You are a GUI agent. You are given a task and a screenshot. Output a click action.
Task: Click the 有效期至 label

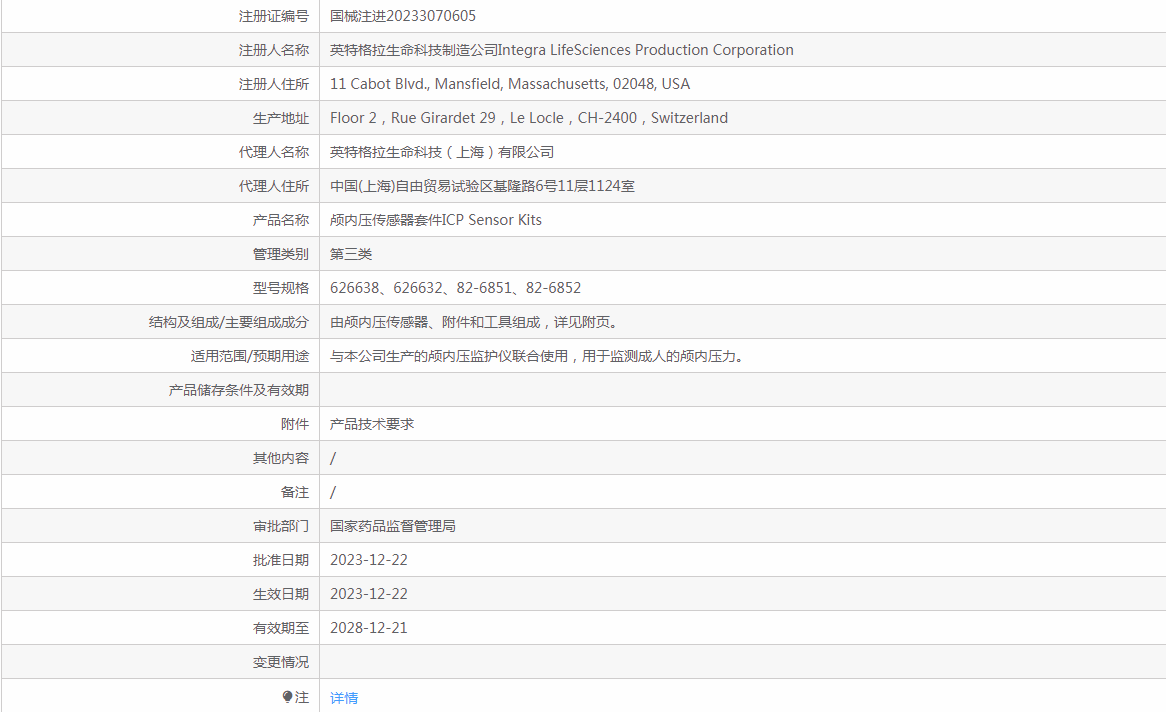pos(280,628)
